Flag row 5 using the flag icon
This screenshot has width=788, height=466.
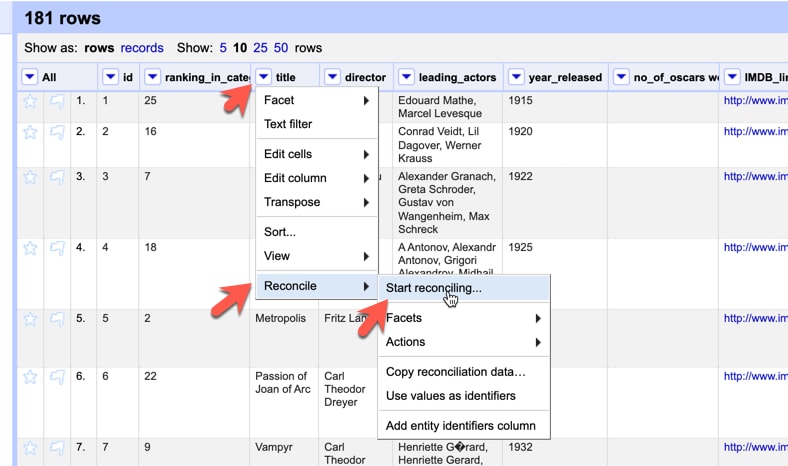click(x=57, y=319)
